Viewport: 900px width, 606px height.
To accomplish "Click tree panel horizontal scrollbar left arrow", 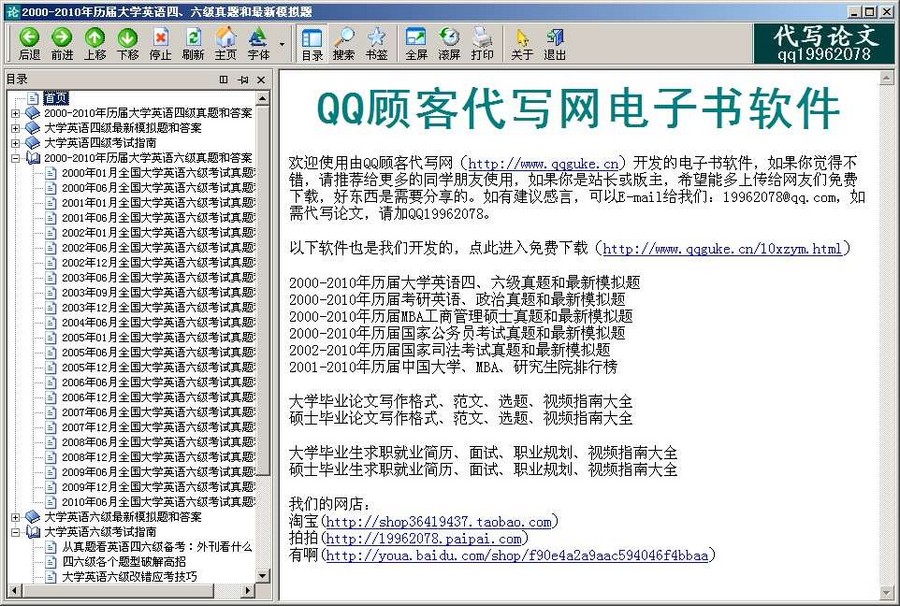I will click(x=15, y=590).
